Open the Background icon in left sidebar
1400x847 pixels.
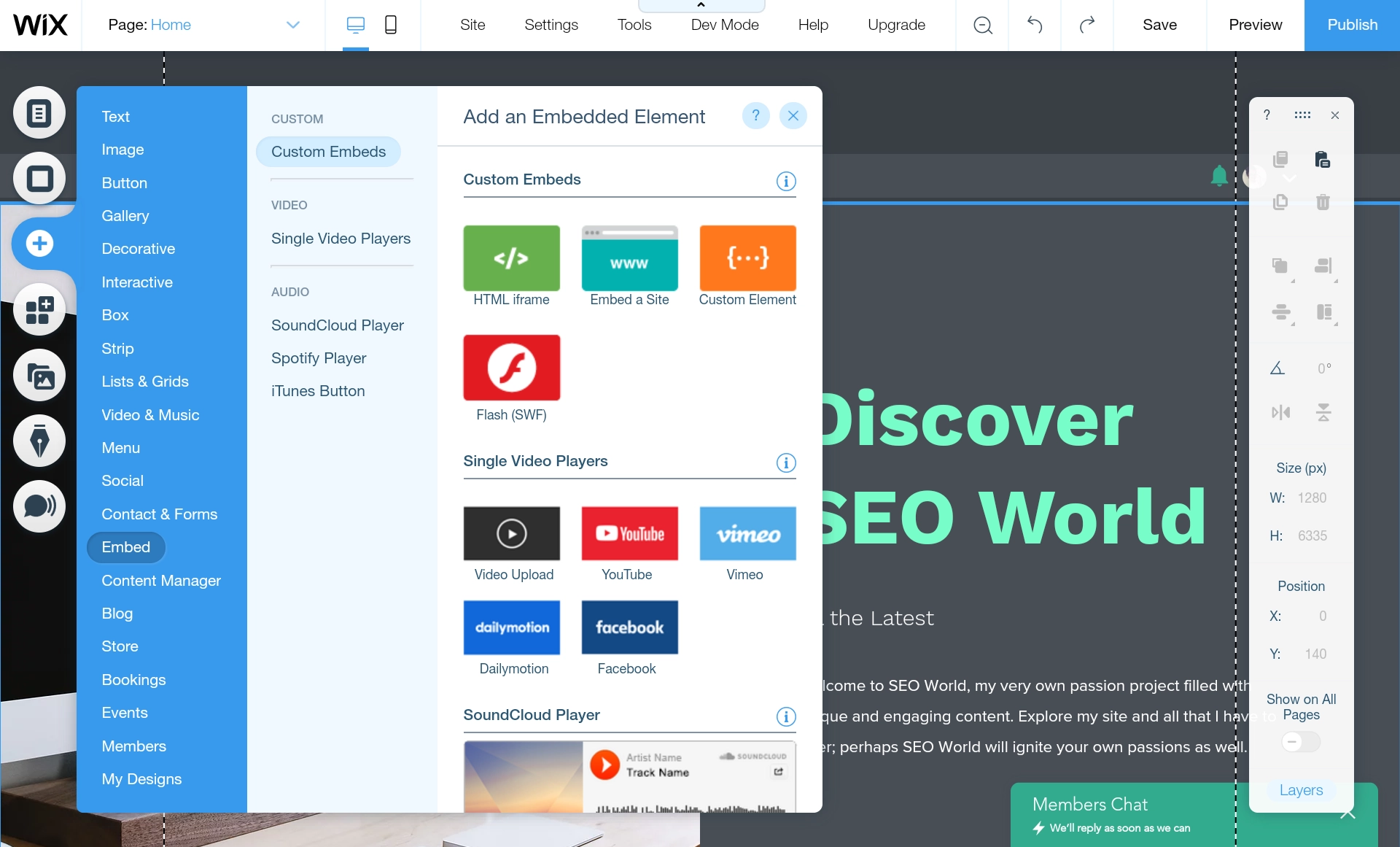click(39, 178)
